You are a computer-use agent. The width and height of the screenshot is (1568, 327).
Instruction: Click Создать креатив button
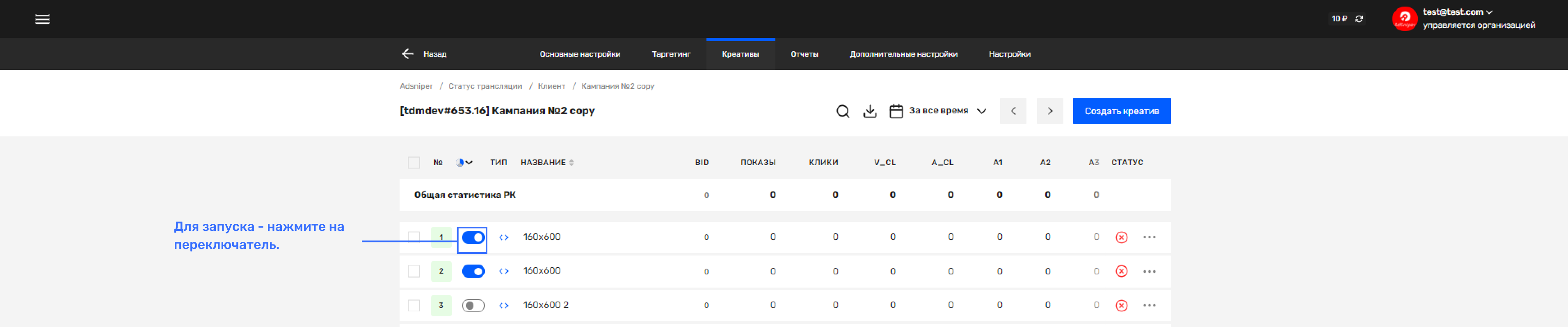coord(1121,111)
